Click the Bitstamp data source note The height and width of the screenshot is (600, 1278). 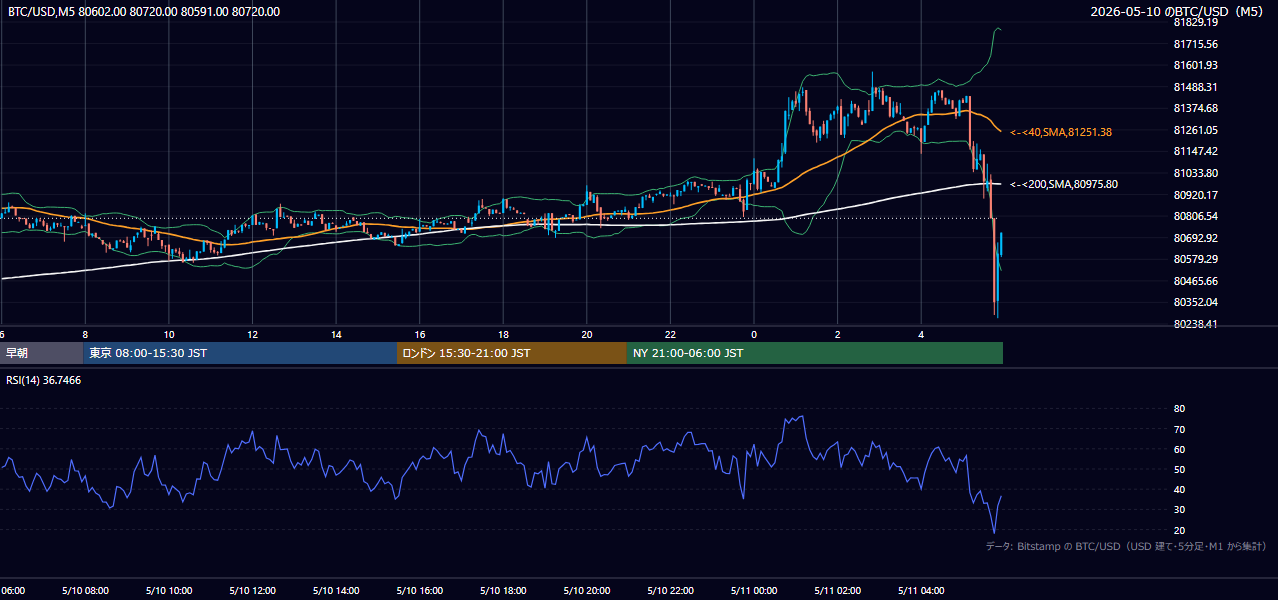pyautogui.click(x=1126, y=546)
